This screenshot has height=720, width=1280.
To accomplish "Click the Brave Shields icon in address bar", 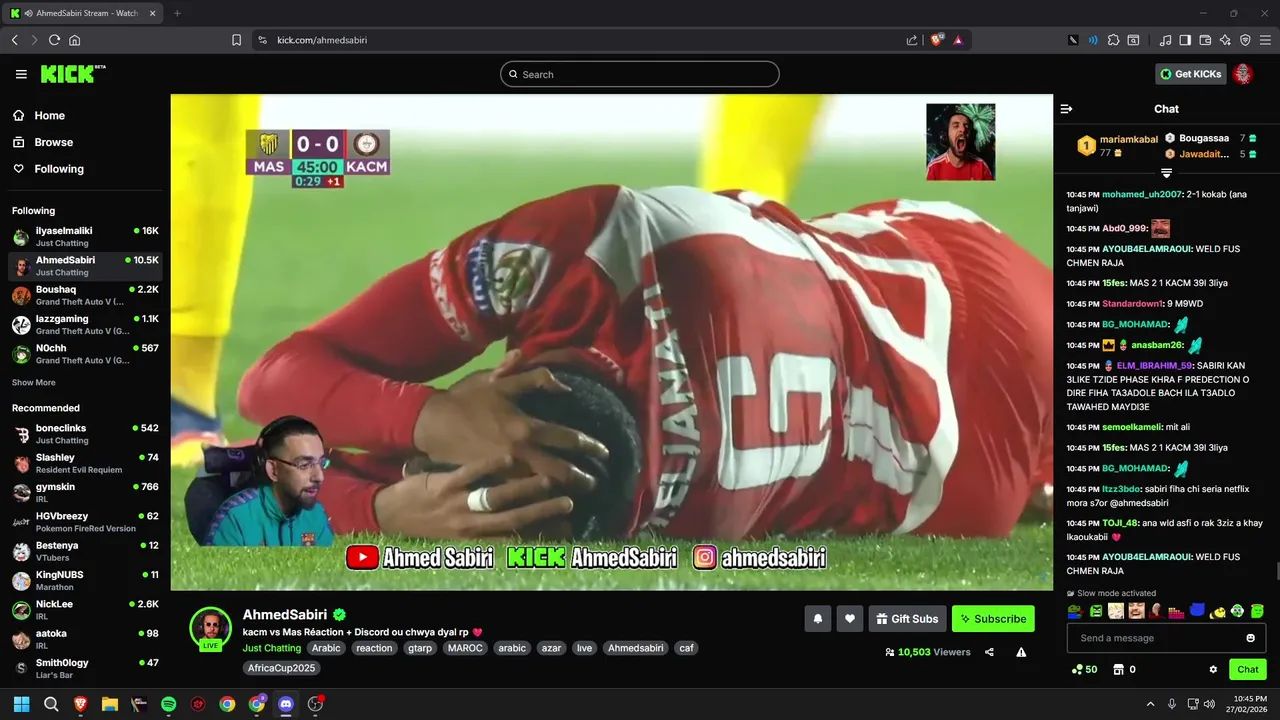I will [x=937, y=40].
